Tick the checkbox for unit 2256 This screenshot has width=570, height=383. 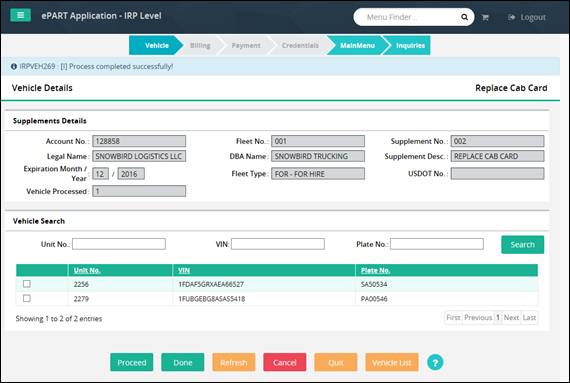[x=27, y=284]
